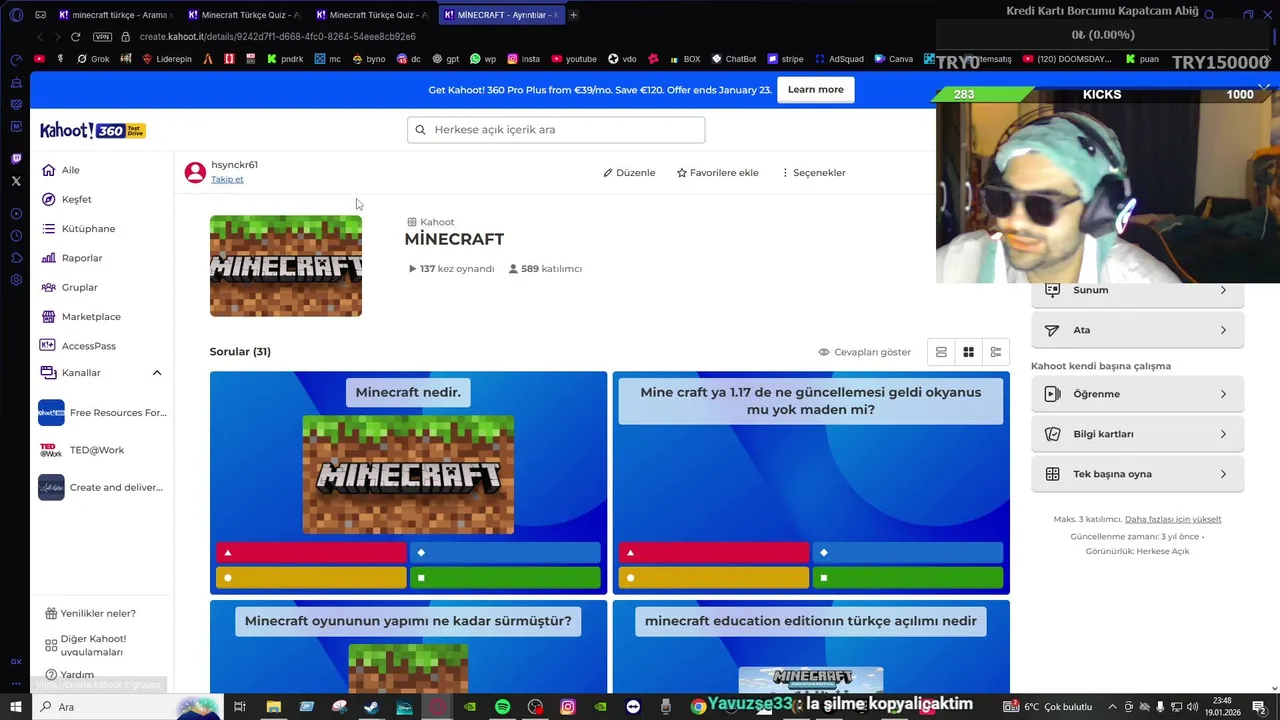Click blue diamond answer on 'Minecraft nedir.'
Screen dimensions: 1280x720
(x=505, y=552)
